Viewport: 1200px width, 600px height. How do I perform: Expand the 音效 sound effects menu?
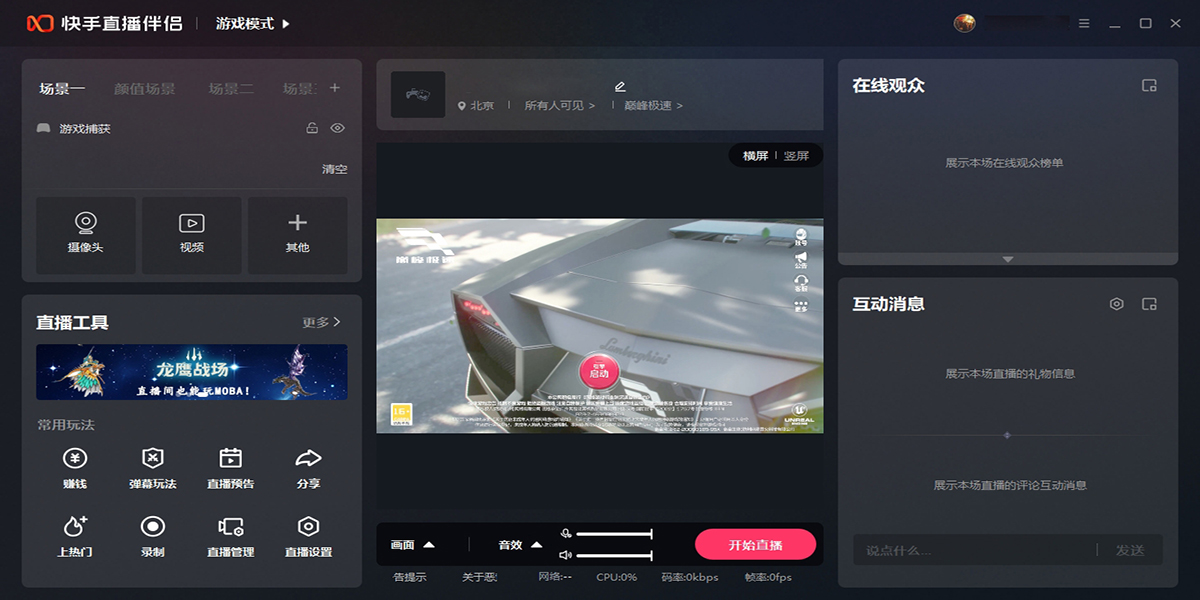pyautogui.click(x=521, y=545)
